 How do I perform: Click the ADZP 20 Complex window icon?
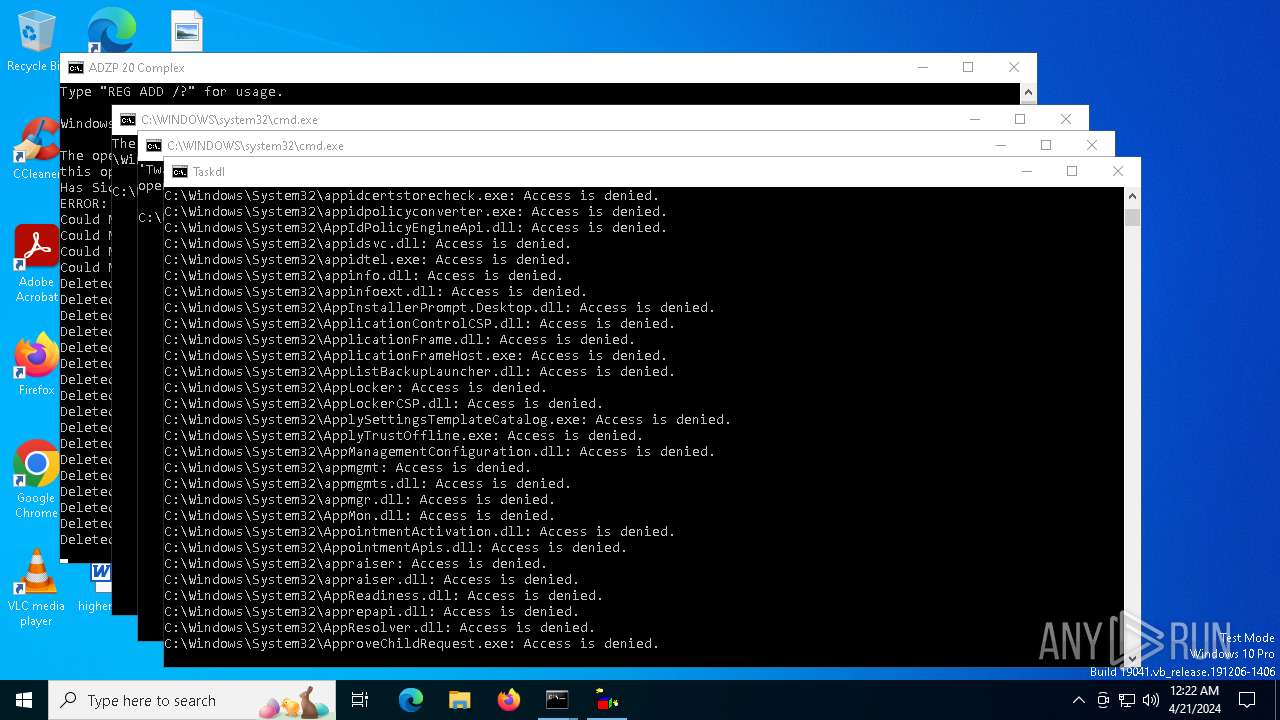(x=76, y=68)
